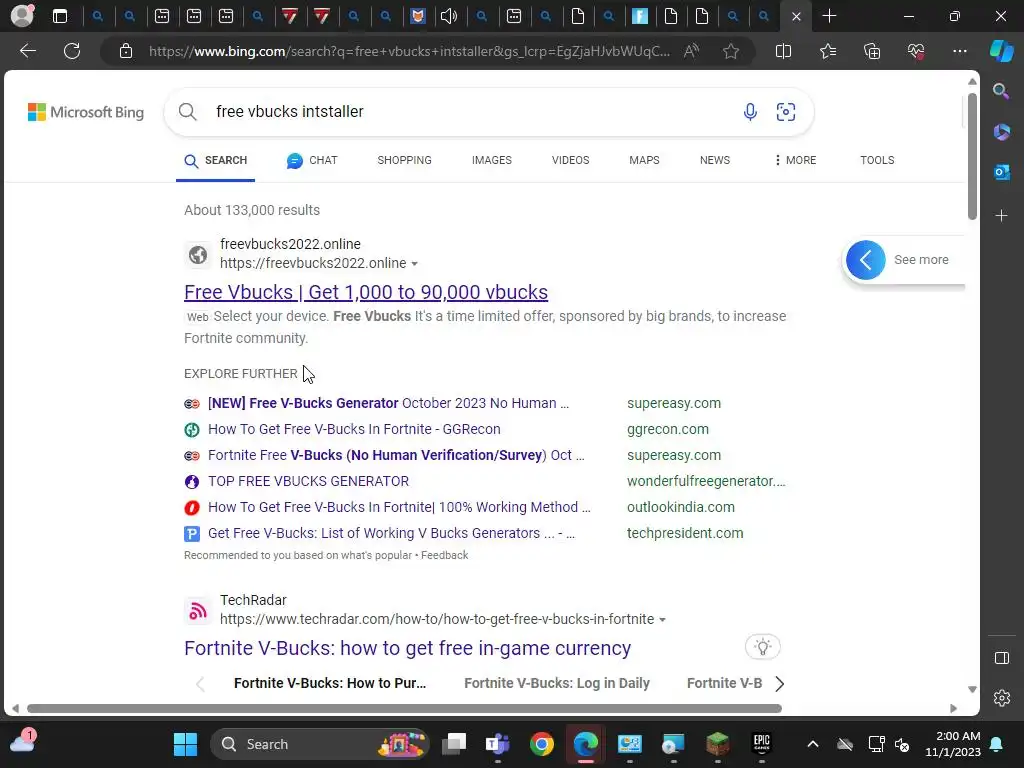This screenshot has width=1024, height=768.
Task: Click the horizontal page scrollbar thumb
Action: tap(404, 709)
